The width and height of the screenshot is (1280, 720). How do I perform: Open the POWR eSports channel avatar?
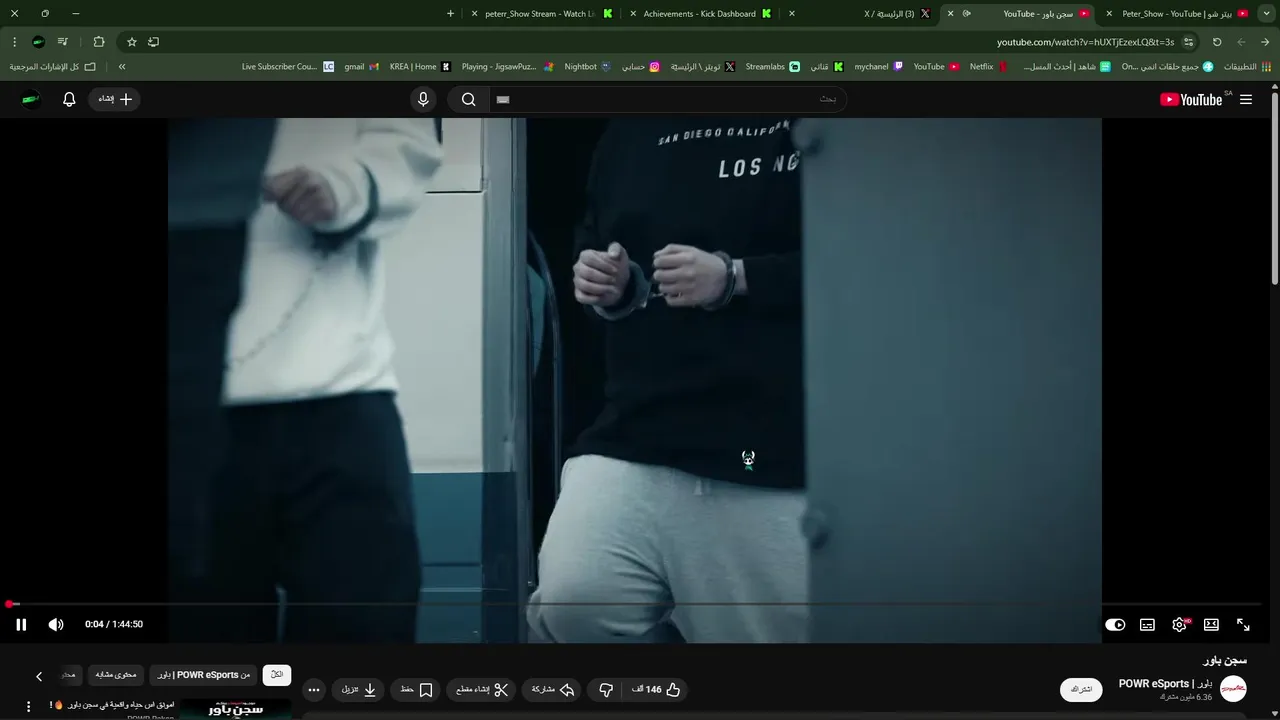[1233, 689]
